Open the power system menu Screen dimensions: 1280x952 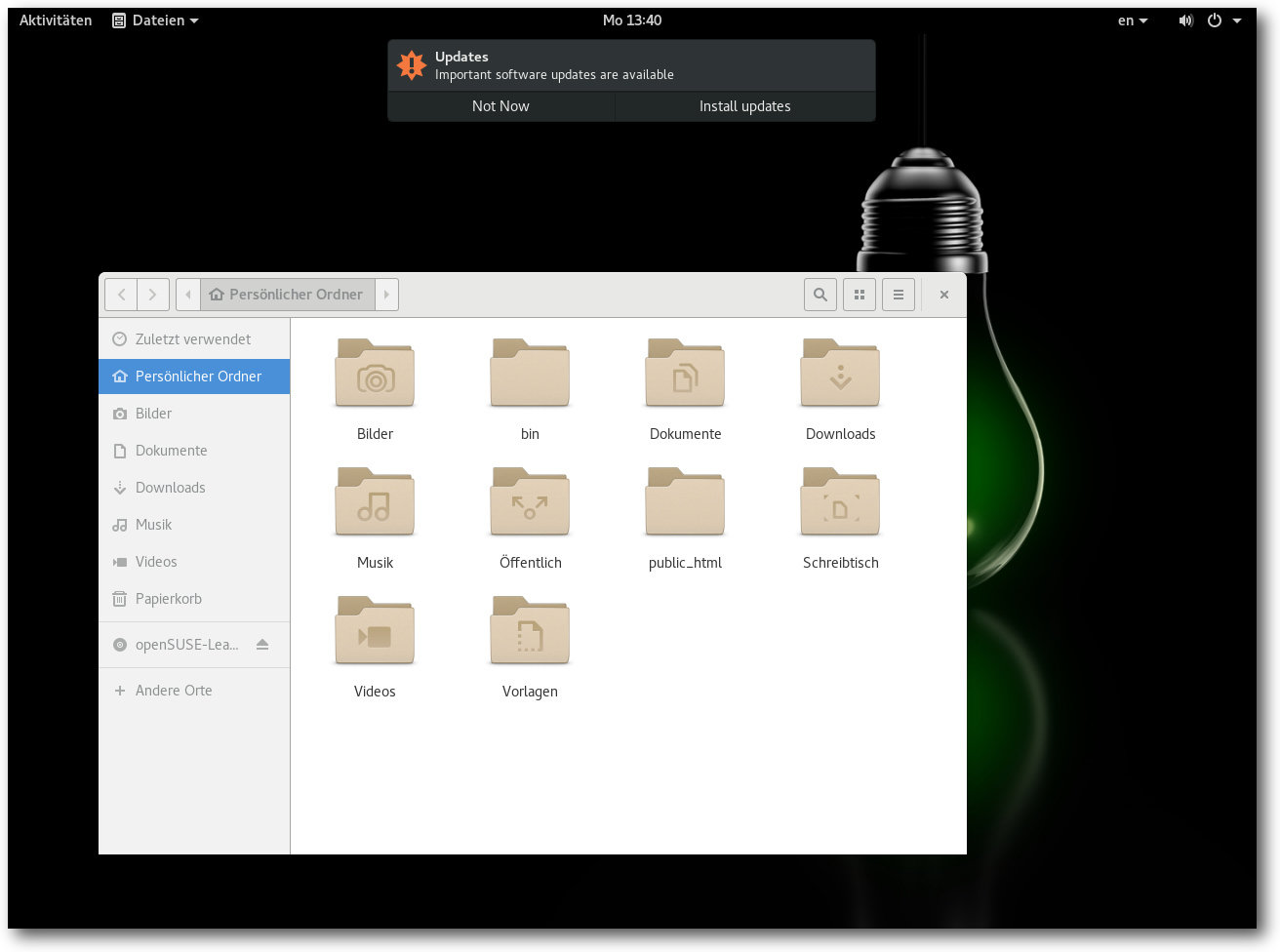(x=1223, y=20)
